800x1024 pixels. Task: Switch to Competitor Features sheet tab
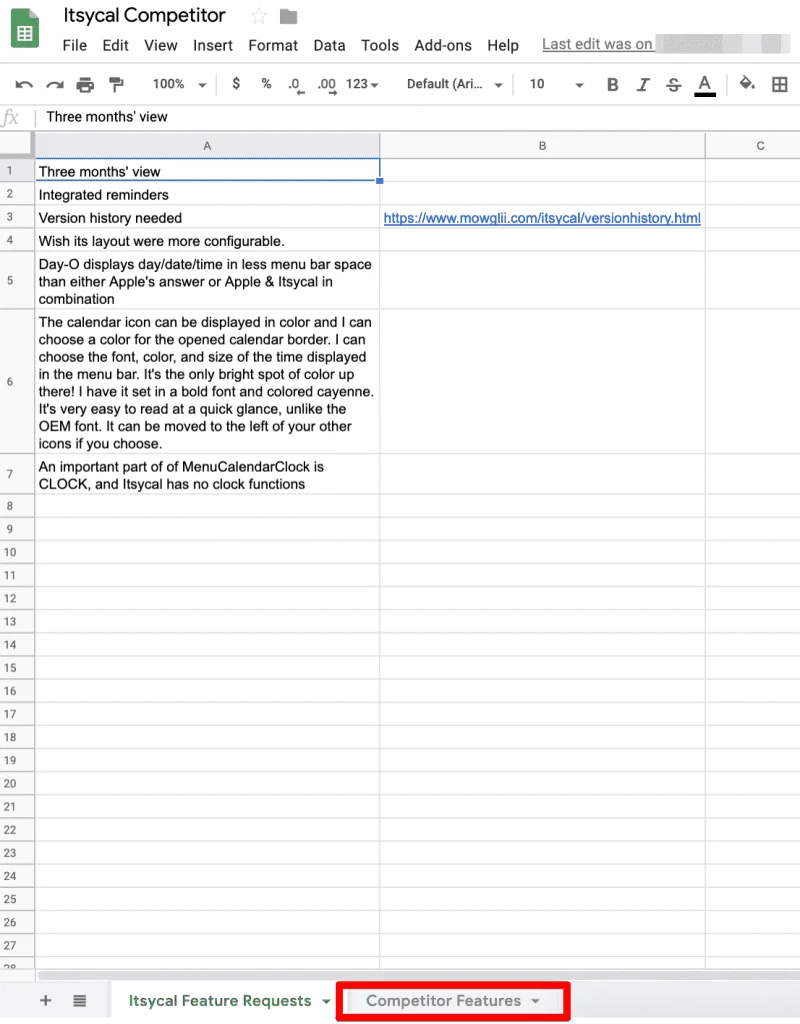pos(443,1000)
